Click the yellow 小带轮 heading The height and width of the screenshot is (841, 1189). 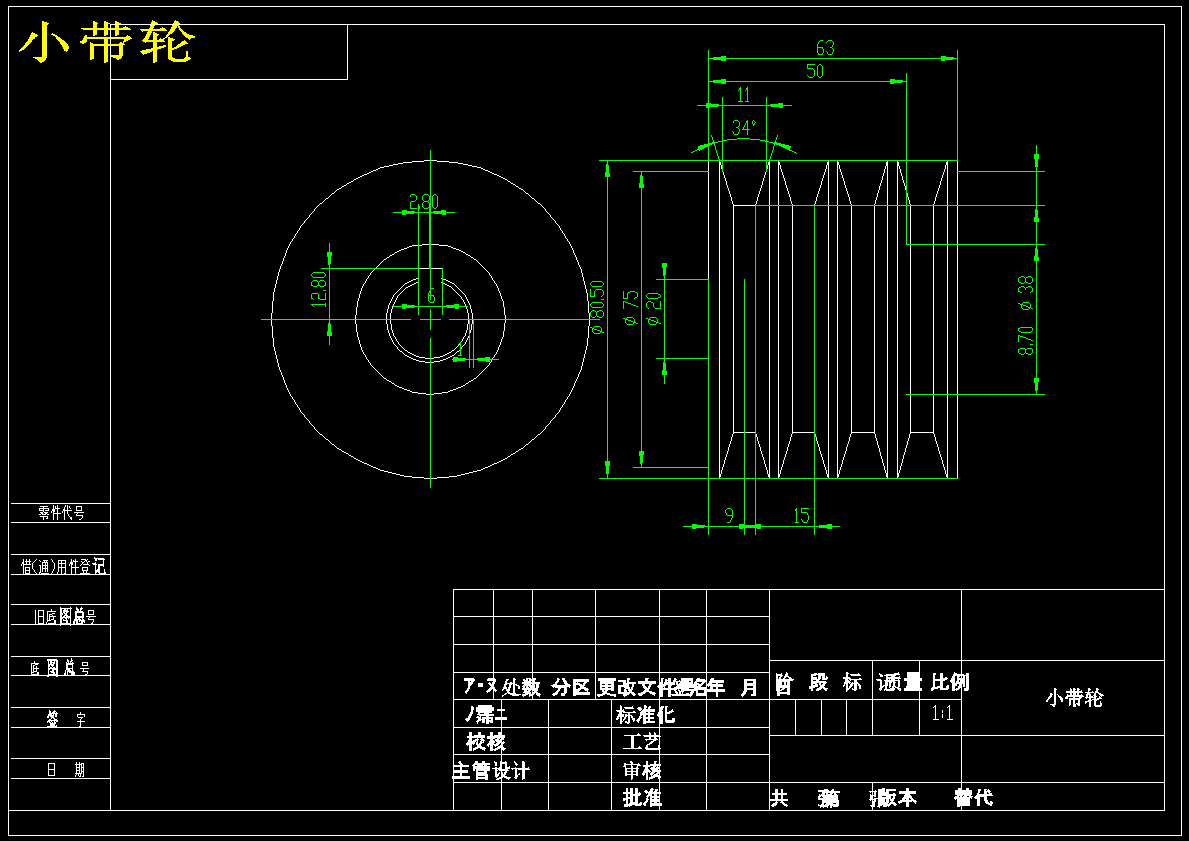107,42
